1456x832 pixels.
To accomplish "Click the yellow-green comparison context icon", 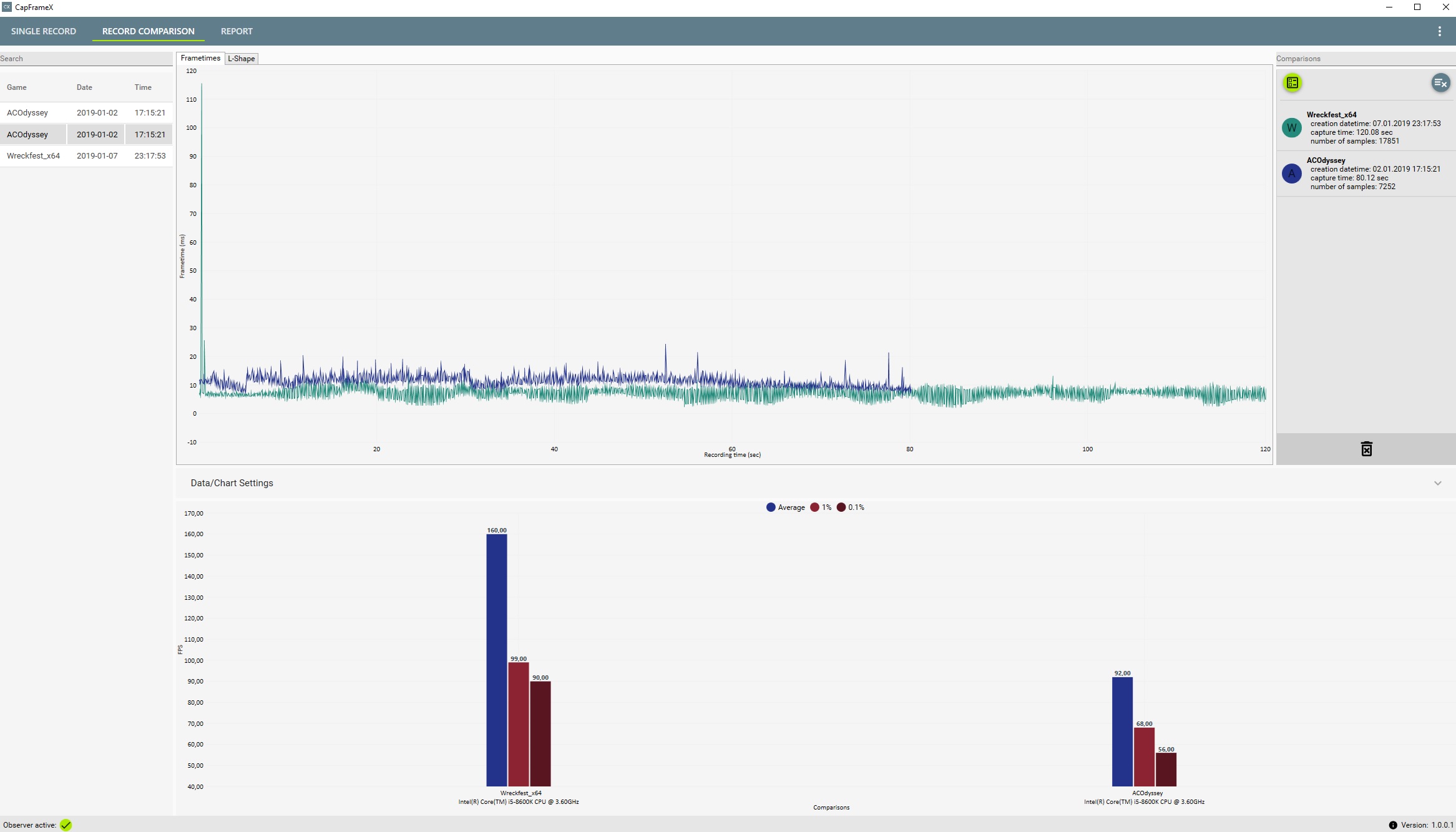I will (1292, 82).
